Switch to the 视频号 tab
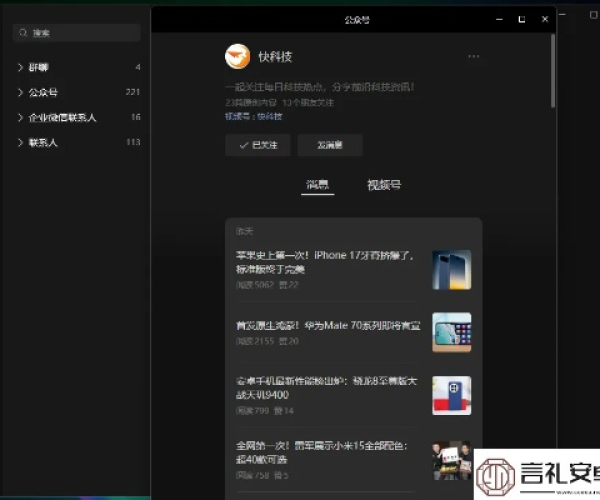This screenshot has height=500, width=600. click(384, 185)
